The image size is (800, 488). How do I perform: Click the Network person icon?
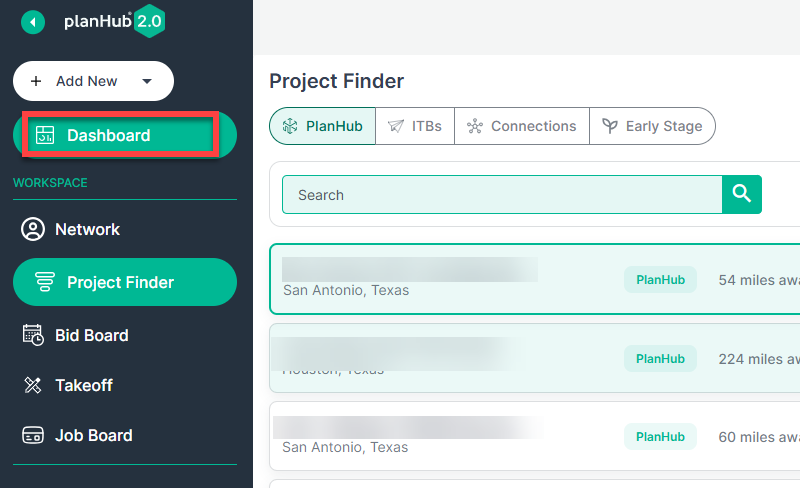coord(33,229)
